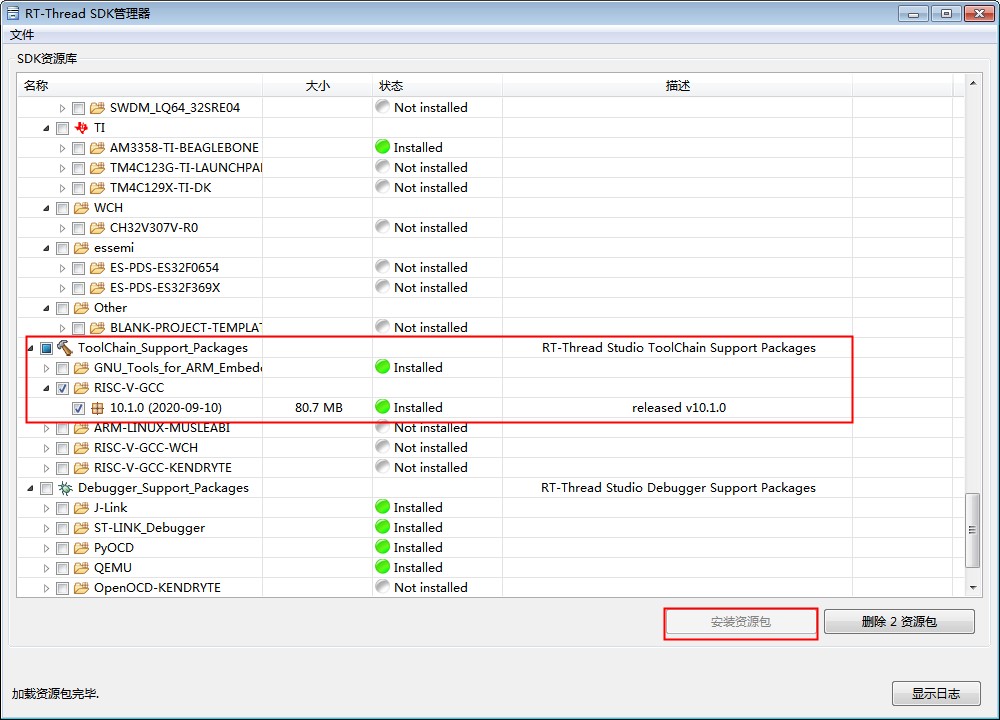
Task: Click the OpenOCD-KENDRYTE folder icon
Action: click(x=81, y=588)
